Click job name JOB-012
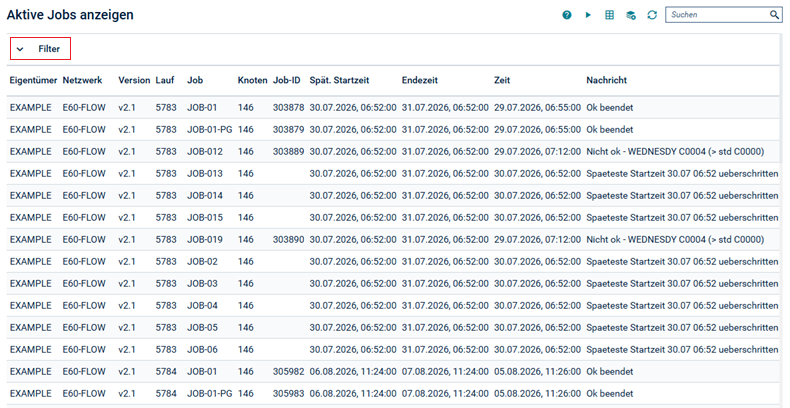This screenshot has height=408, width=790. [x=205, y=152]
